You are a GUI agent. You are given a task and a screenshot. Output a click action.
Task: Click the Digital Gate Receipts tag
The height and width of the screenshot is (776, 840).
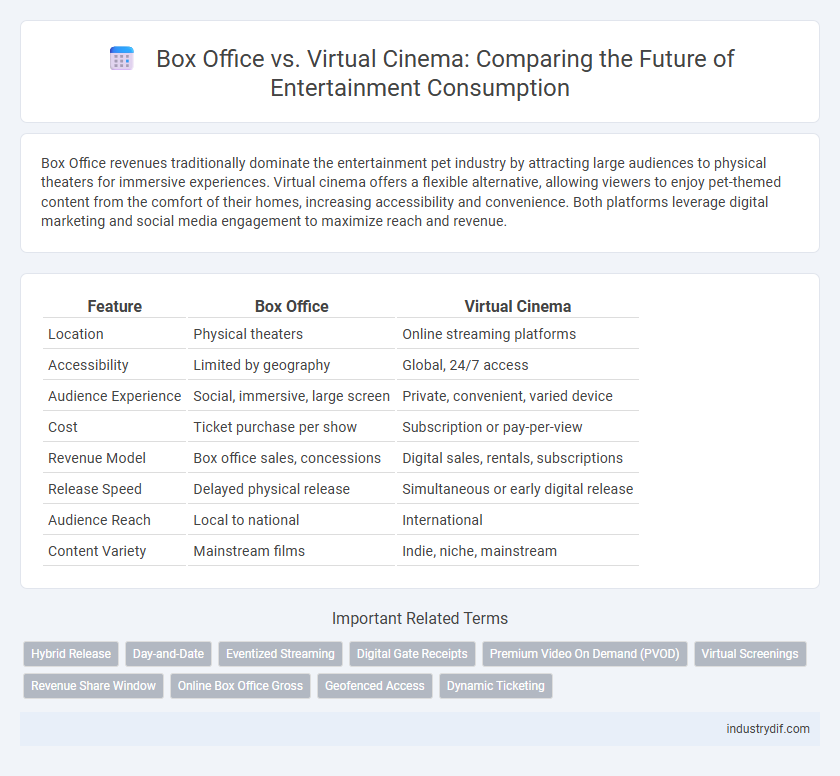tap(412, 654)
